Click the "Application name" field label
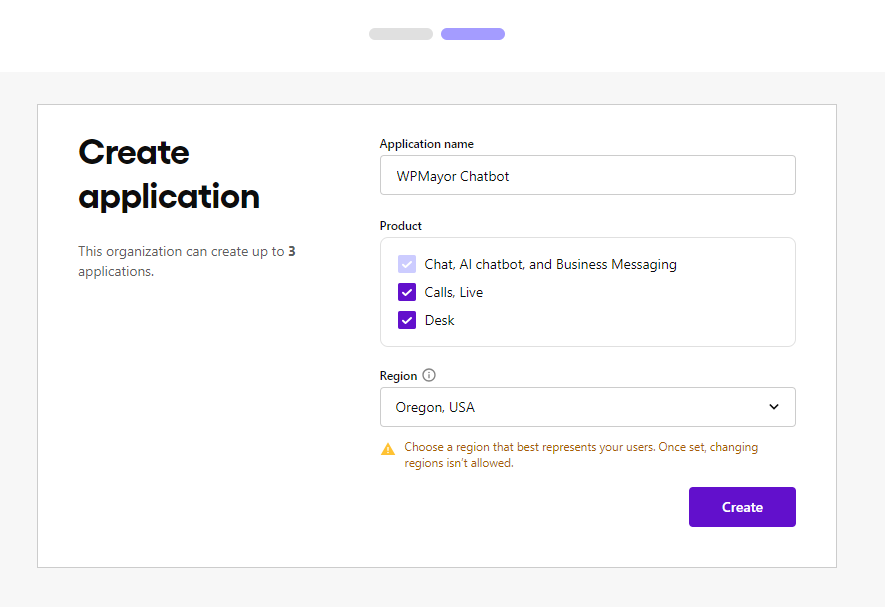 (427, 144)
